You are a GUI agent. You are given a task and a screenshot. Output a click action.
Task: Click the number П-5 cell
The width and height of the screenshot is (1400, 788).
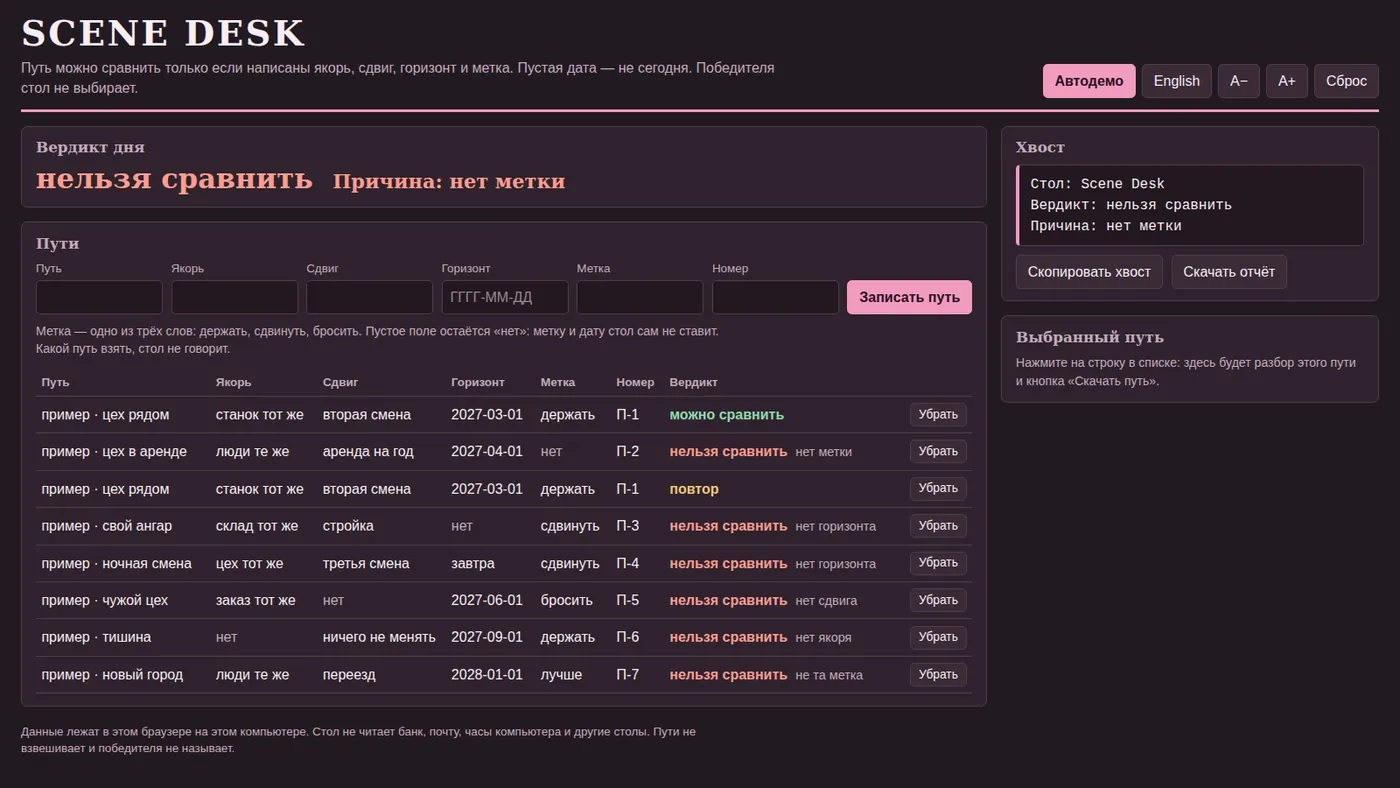click(628, 600)
